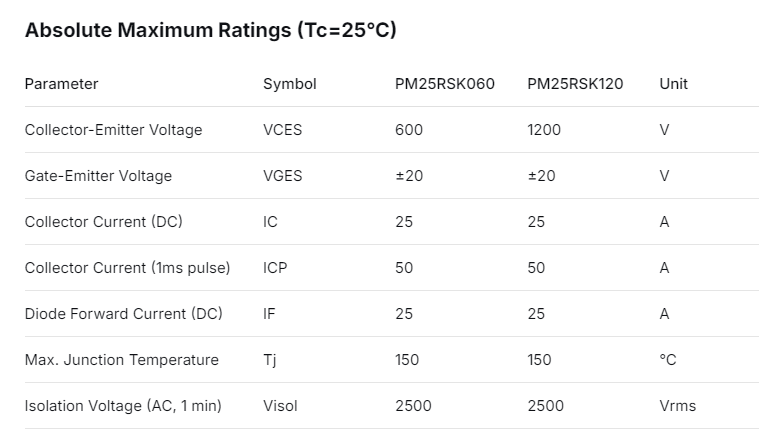
Task: Select the ICP symbol cell
Action: coord(275,268)
